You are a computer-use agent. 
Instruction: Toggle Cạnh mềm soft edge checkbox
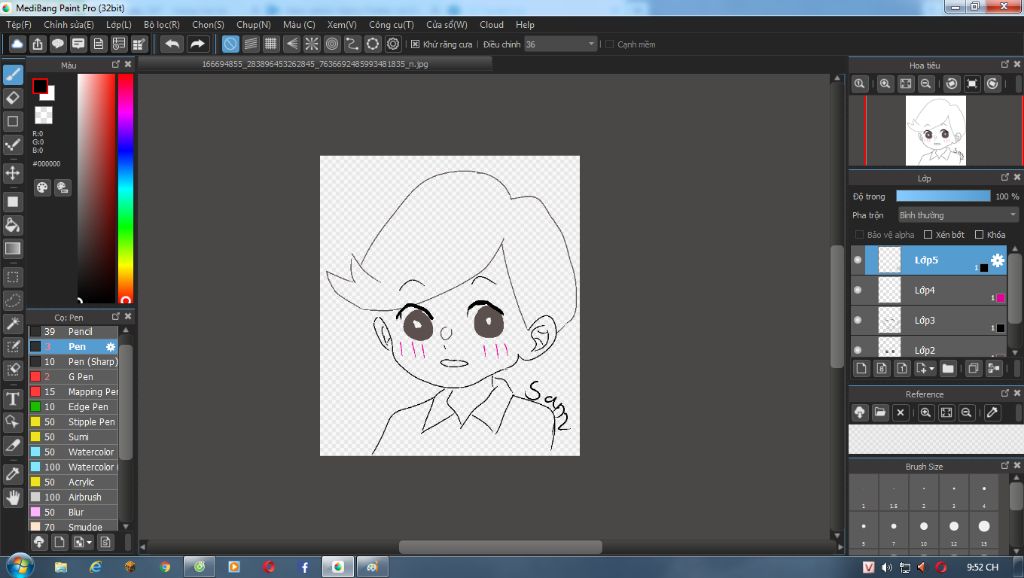point(609,44)
